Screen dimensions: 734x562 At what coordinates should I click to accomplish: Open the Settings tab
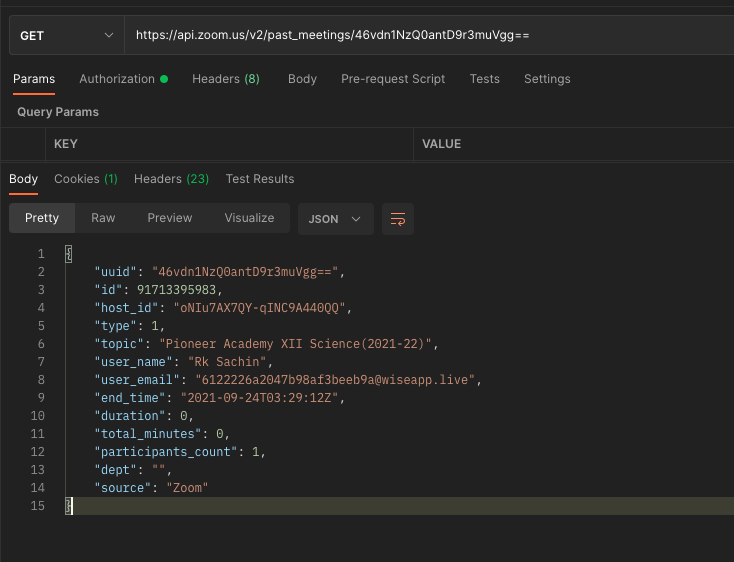[x=547, y=79]
